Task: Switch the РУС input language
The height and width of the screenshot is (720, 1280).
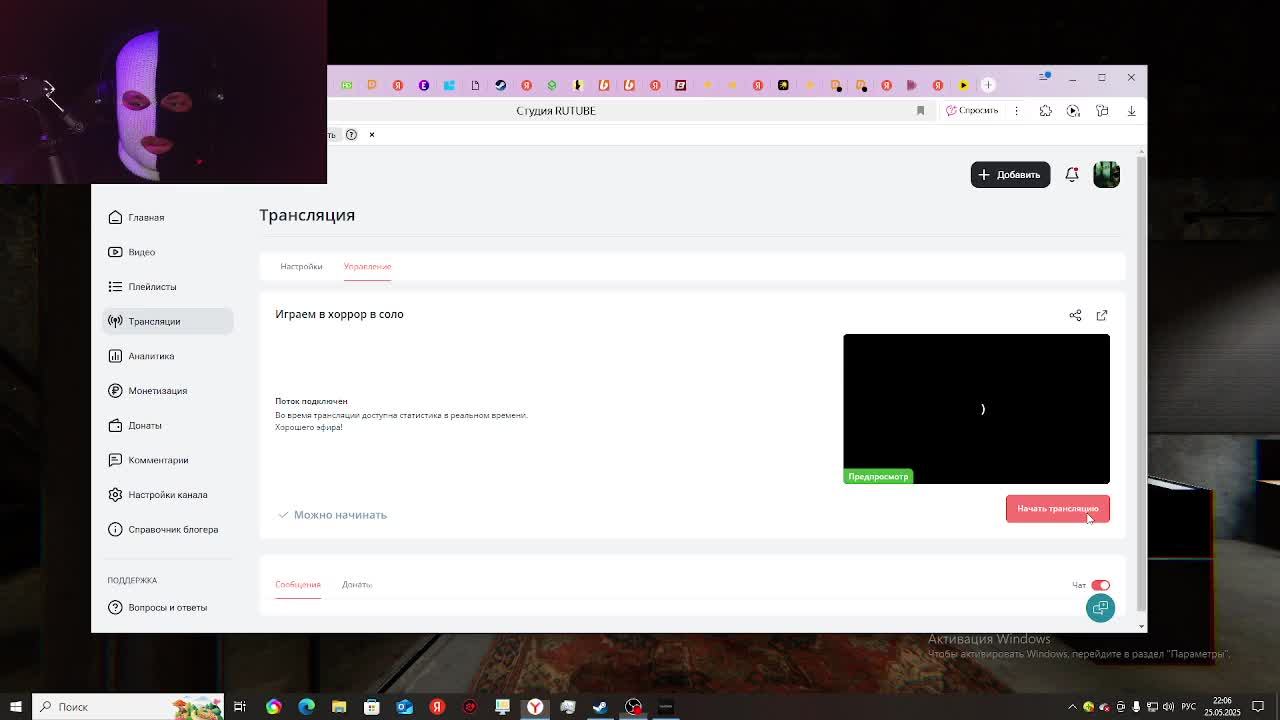Action: click(1189, 707)
